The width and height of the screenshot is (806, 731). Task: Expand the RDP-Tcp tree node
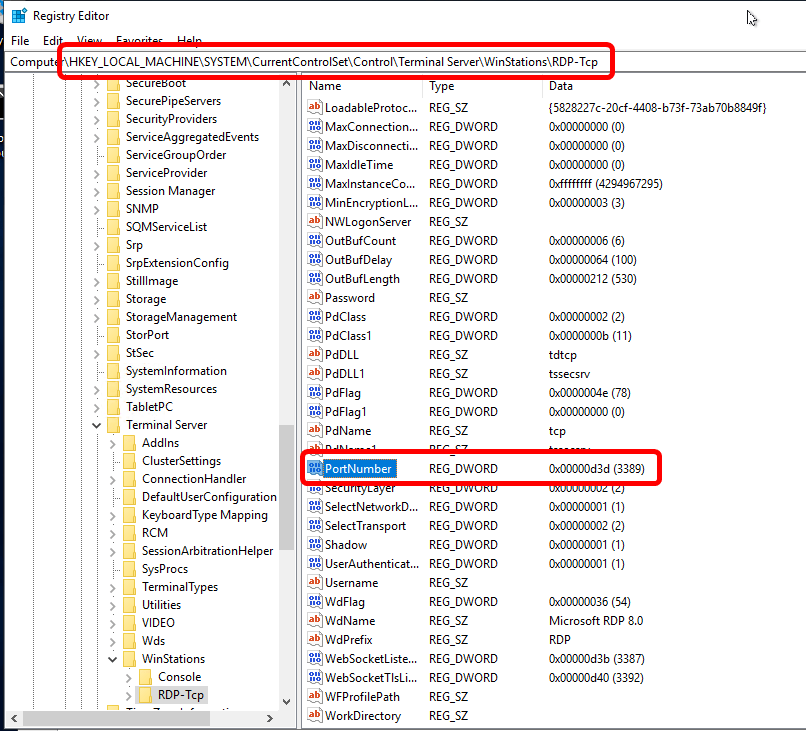point(129,696)
